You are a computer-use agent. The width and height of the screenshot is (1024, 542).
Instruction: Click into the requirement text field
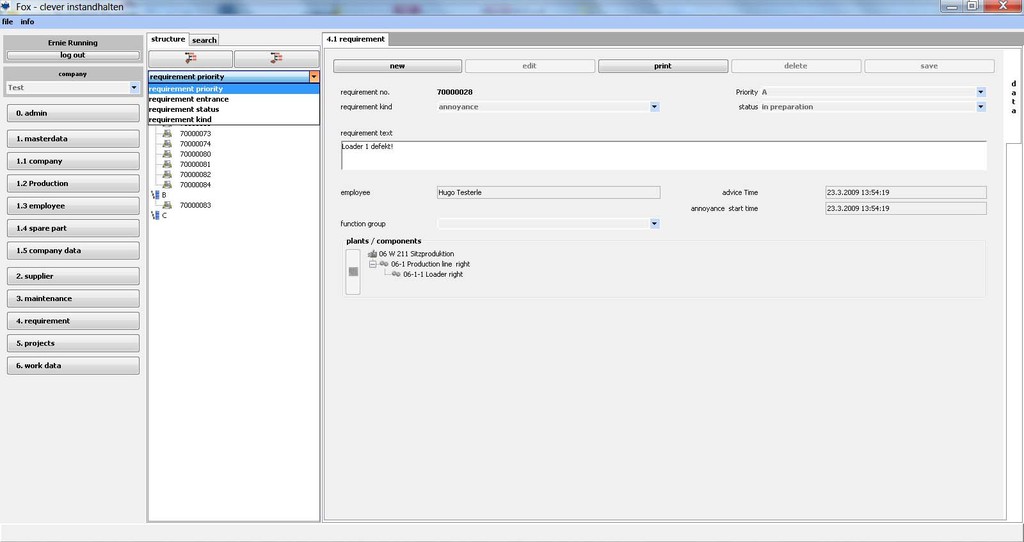[x=662, y=155]
